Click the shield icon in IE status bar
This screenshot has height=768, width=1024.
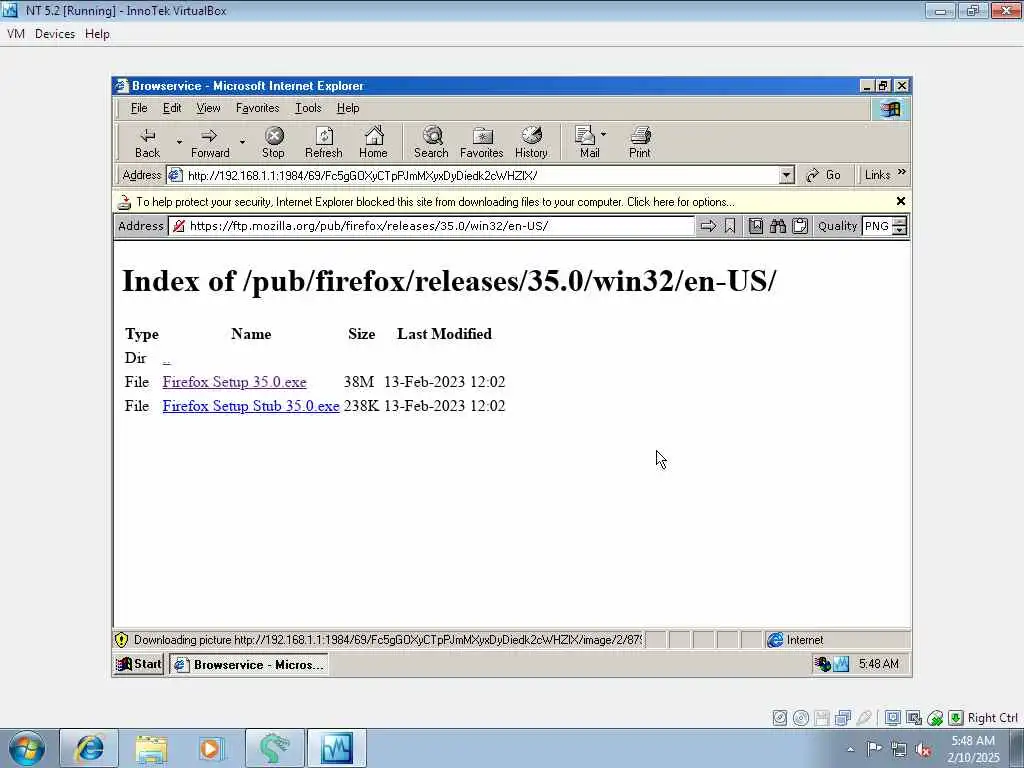[121, 640]
